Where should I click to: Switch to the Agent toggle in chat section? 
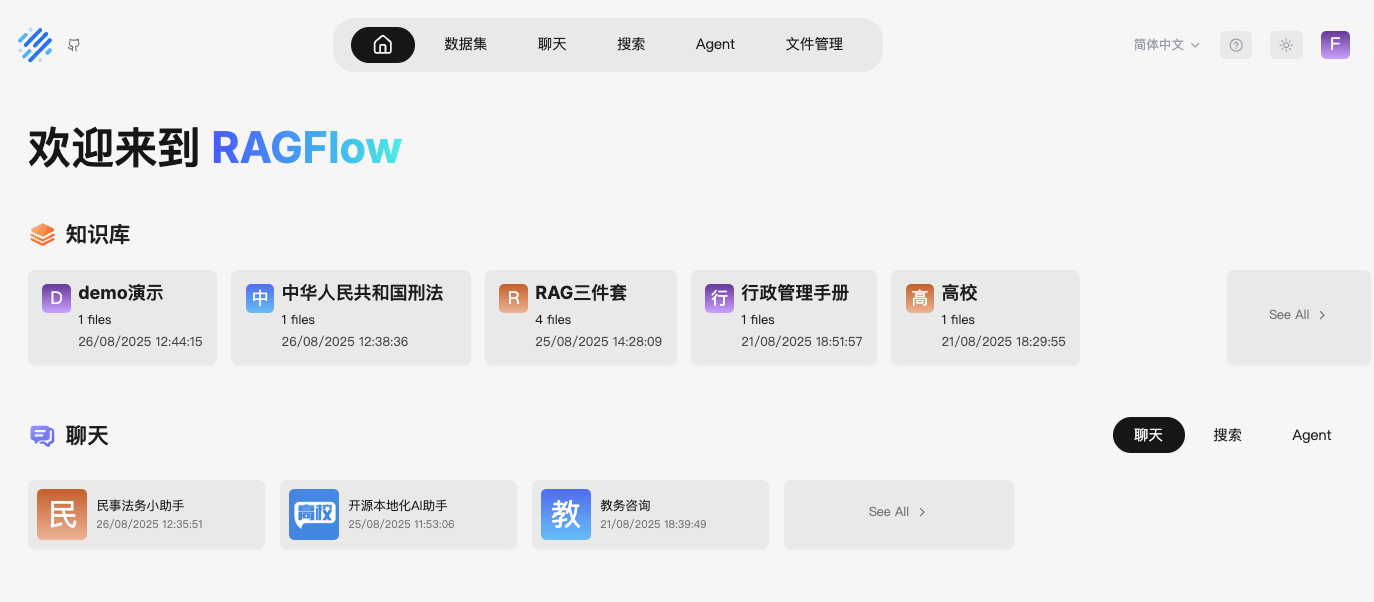(x=1311, y=435)
